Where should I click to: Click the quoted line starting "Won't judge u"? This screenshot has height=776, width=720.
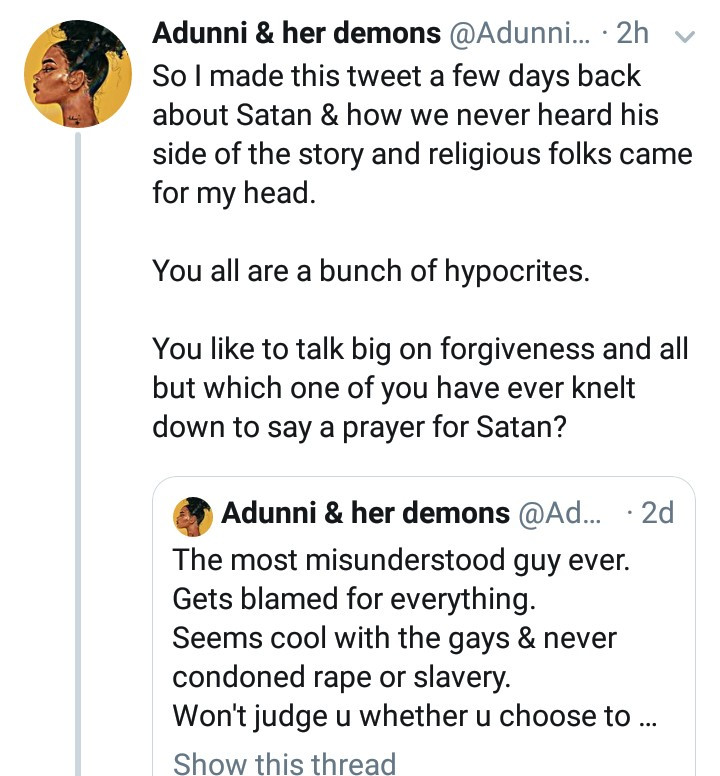point(400,717)
